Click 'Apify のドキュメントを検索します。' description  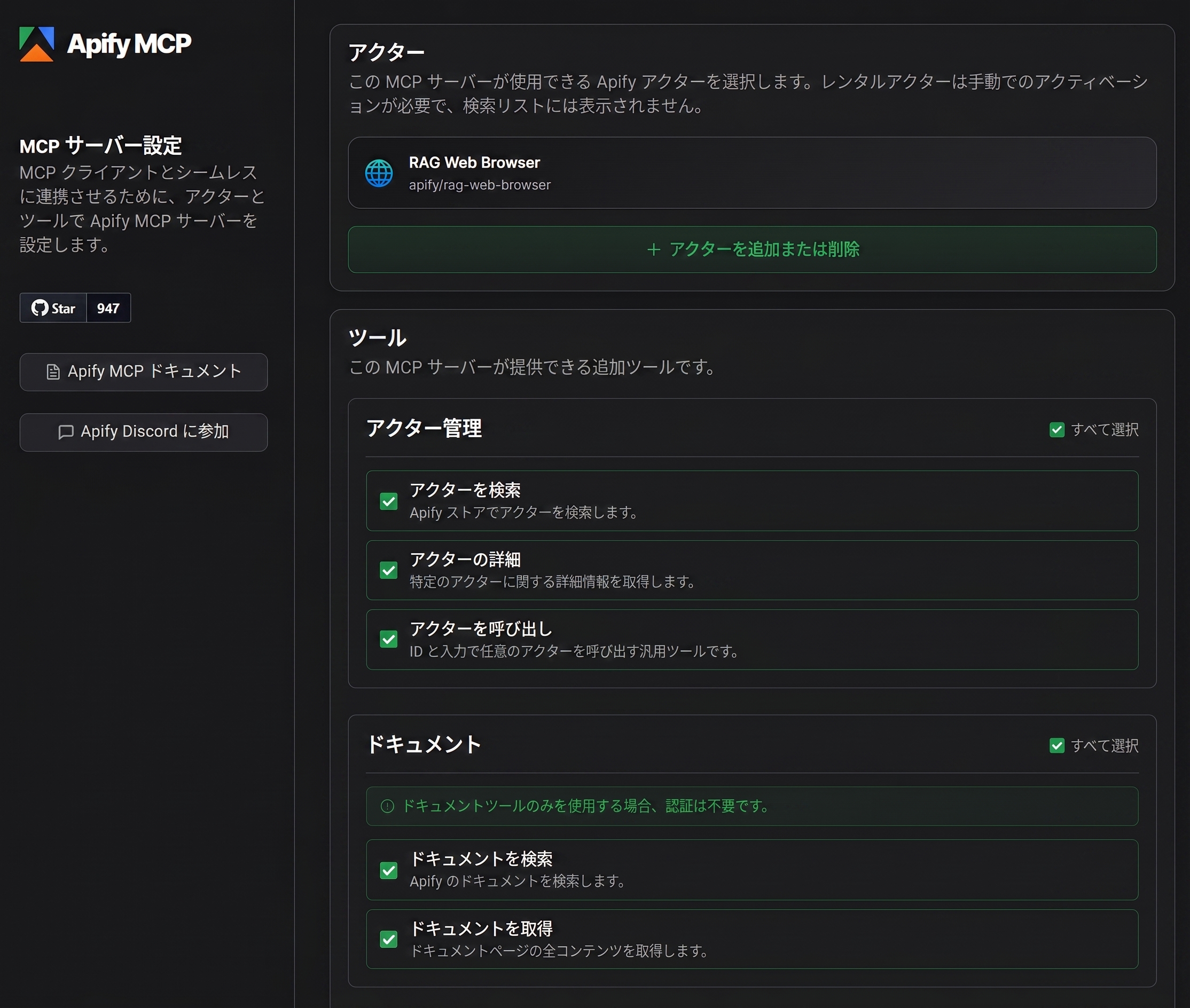pos(517,881)
